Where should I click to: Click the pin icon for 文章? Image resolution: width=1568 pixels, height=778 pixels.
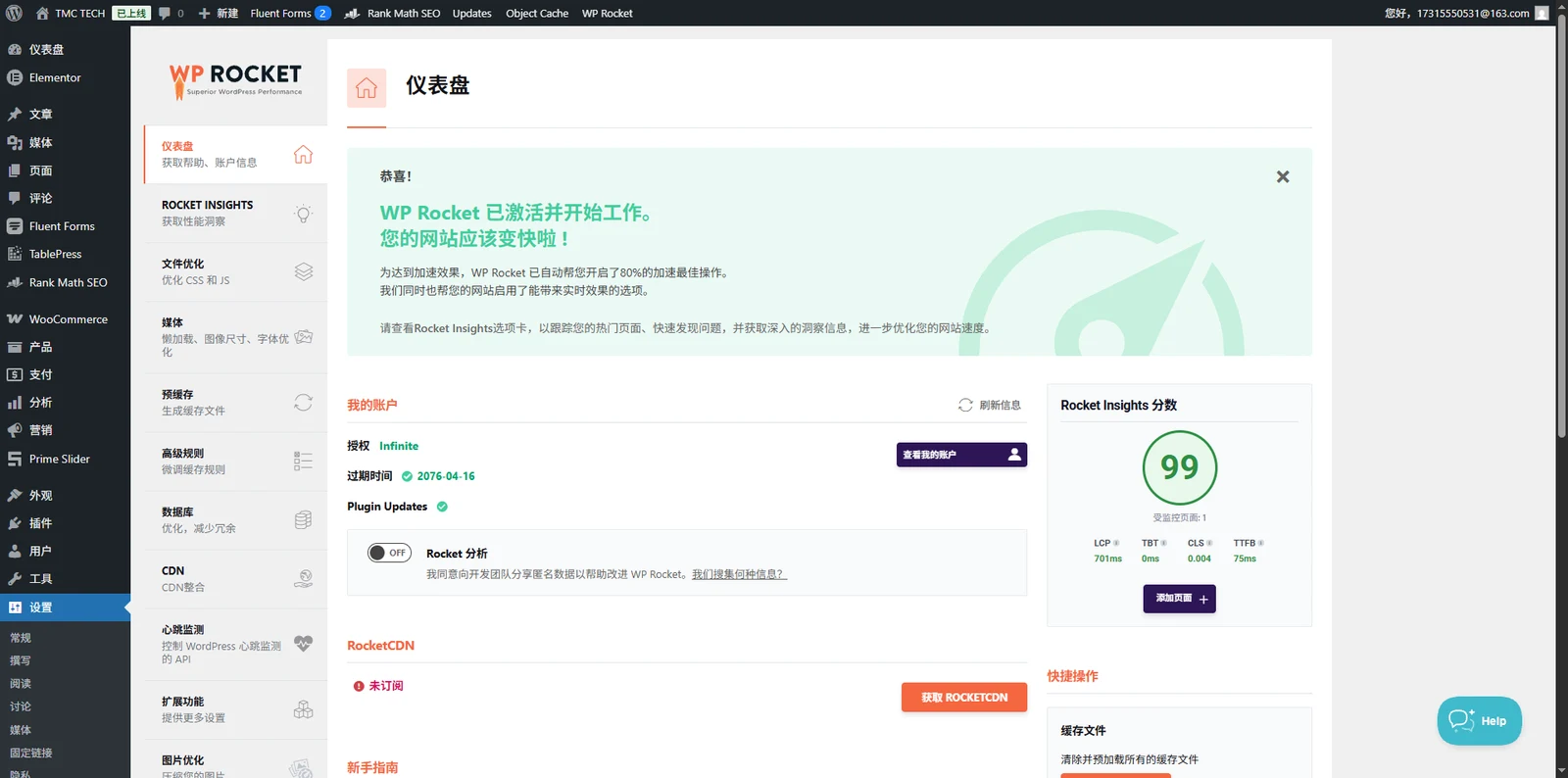coord(15,114)
